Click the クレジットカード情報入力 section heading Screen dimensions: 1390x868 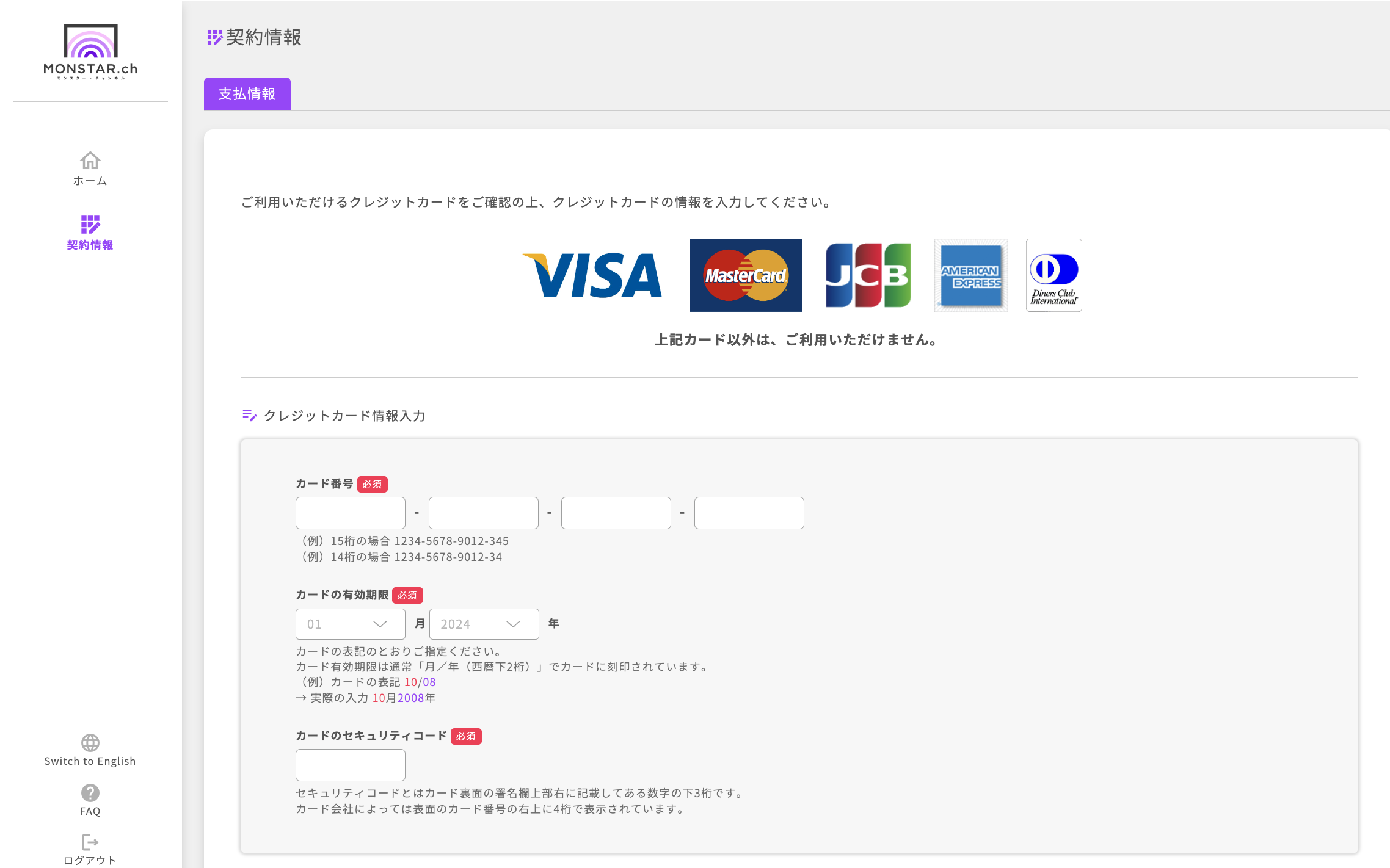coord(344,416)
